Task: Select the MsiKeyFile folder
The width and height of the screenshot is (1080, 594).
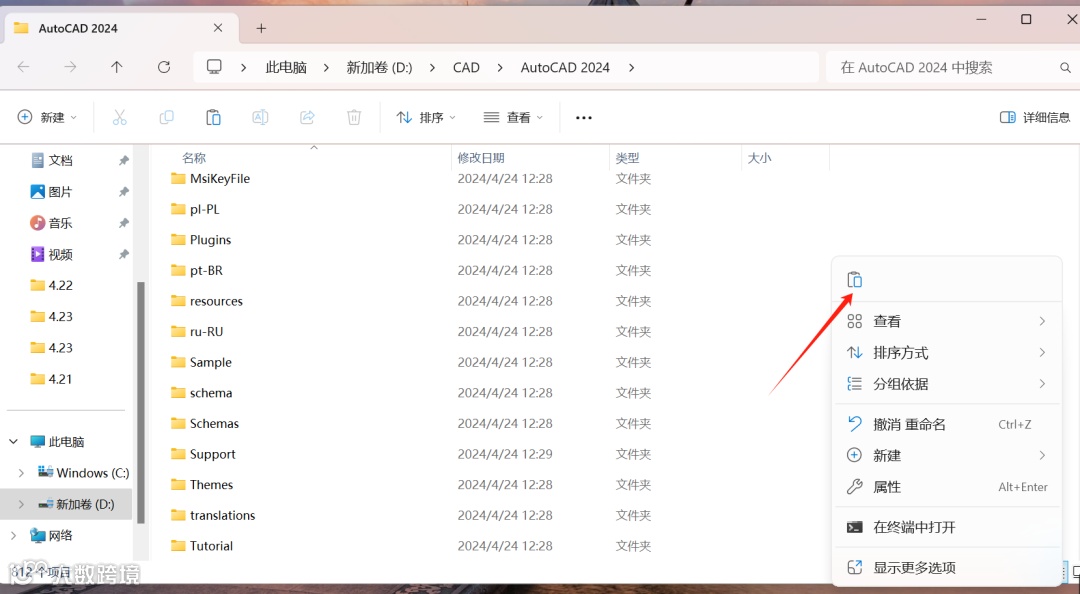Action: coord(210,178)
